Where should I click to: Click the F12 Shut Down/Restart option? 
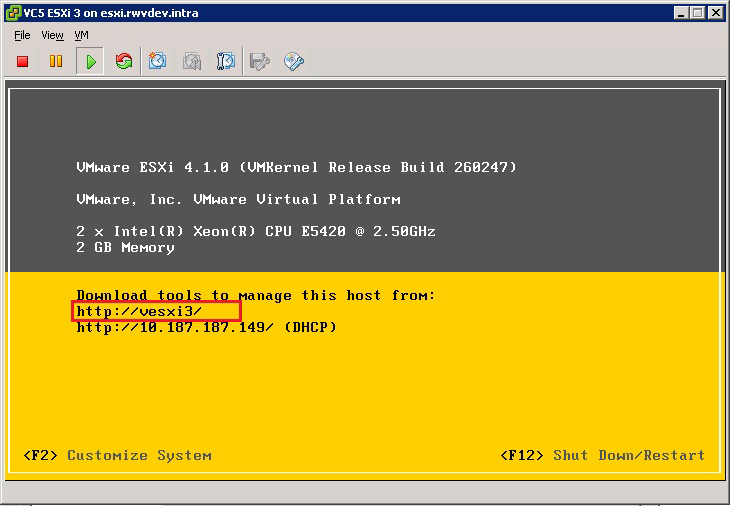point(602,455)
